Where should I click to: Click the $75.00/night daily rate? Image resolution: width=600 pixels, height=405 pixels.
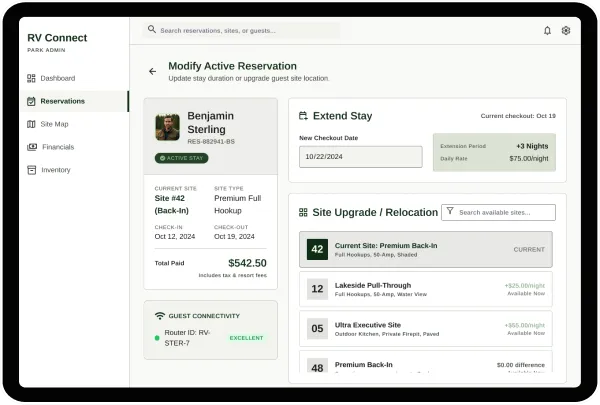(529, 158)
